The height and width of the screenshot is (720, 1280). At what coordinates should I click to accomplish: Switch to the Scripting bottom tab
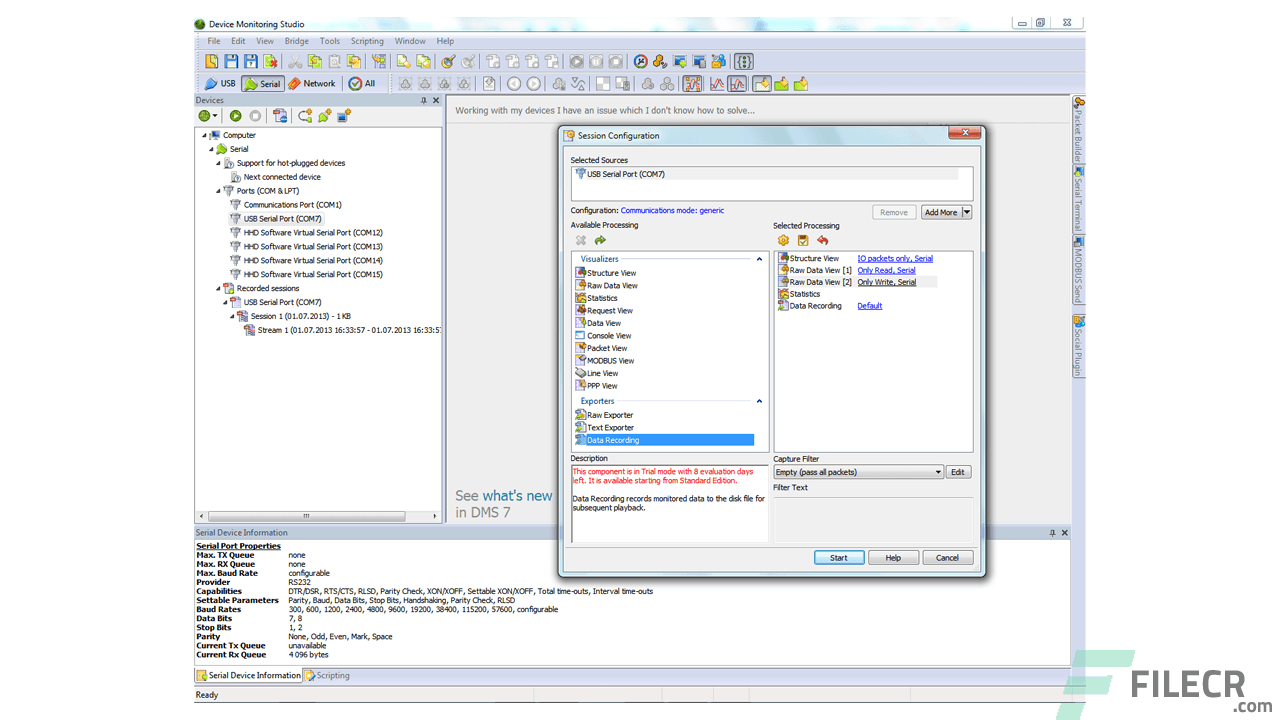[328, 675]
